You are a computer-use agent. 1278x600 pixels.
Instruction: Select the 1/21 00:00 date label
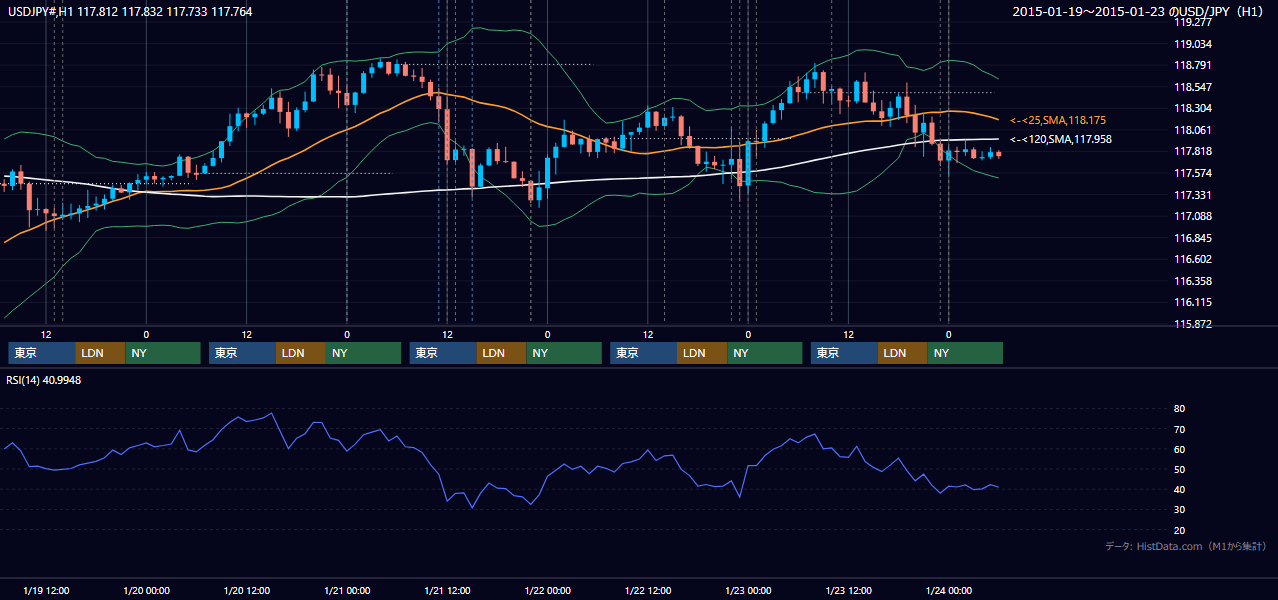click(x=347, y=591)
